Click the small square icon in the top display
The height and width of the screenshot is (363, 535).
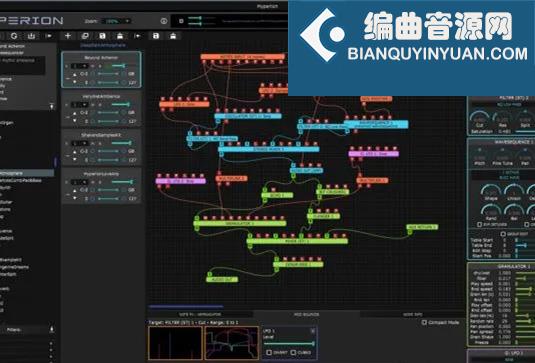[181, 21]
